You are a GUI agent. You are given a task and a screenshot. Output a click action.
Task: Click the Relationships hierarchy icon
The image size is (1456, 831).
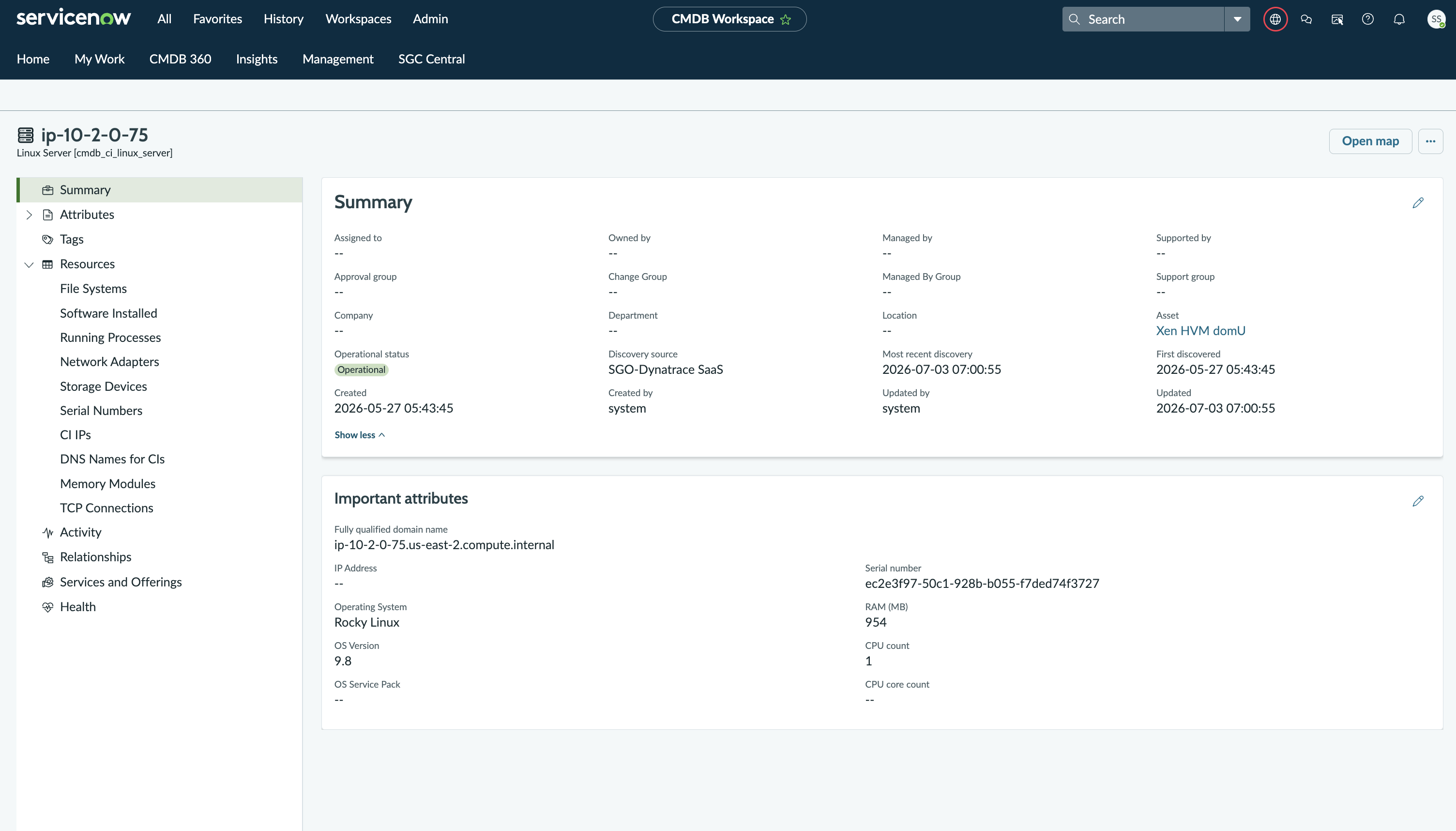pyautogui.click(x=48, y=557)
